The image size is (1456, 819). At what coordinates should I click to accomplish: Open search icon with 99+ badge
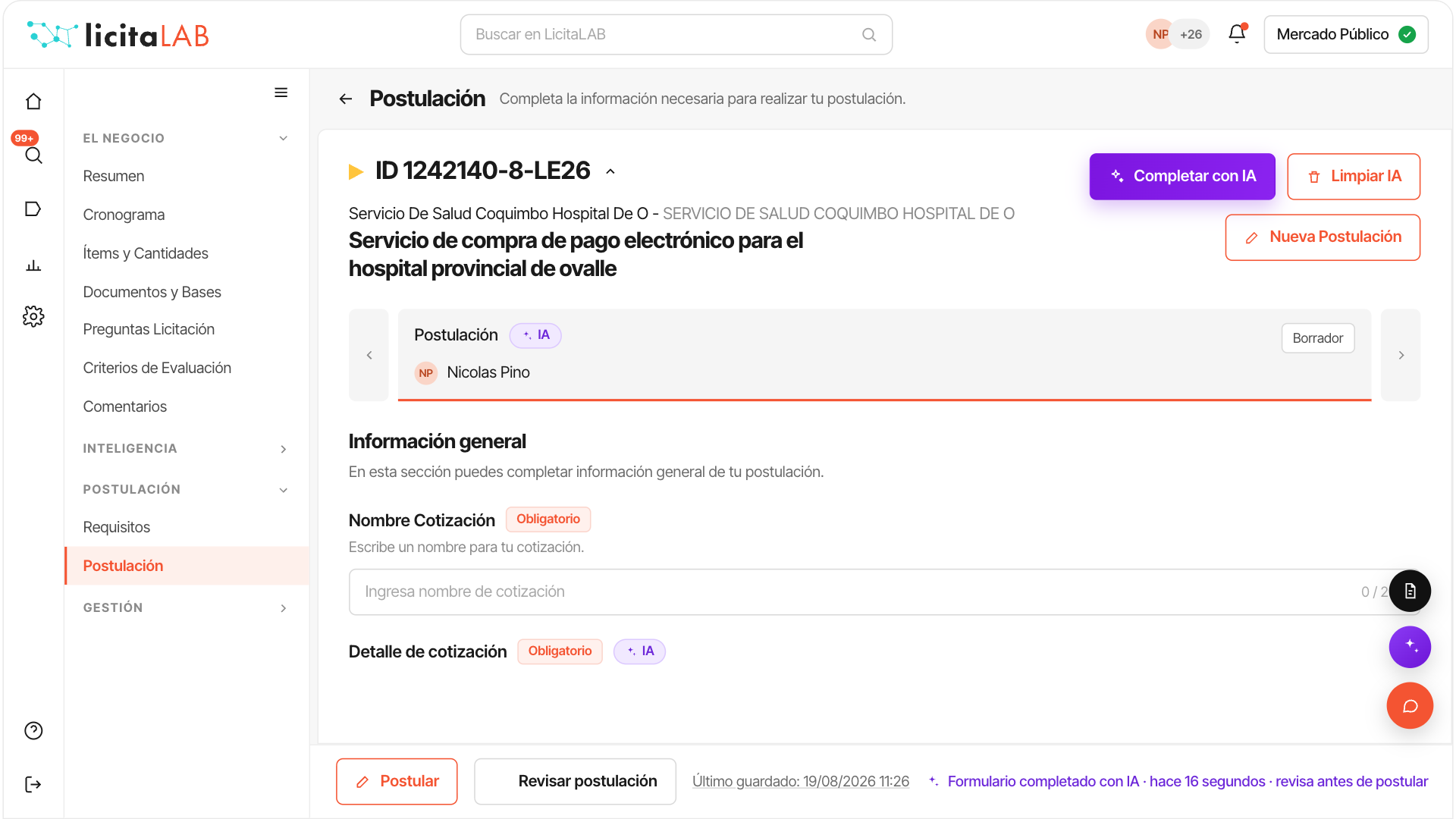(33, 155)
